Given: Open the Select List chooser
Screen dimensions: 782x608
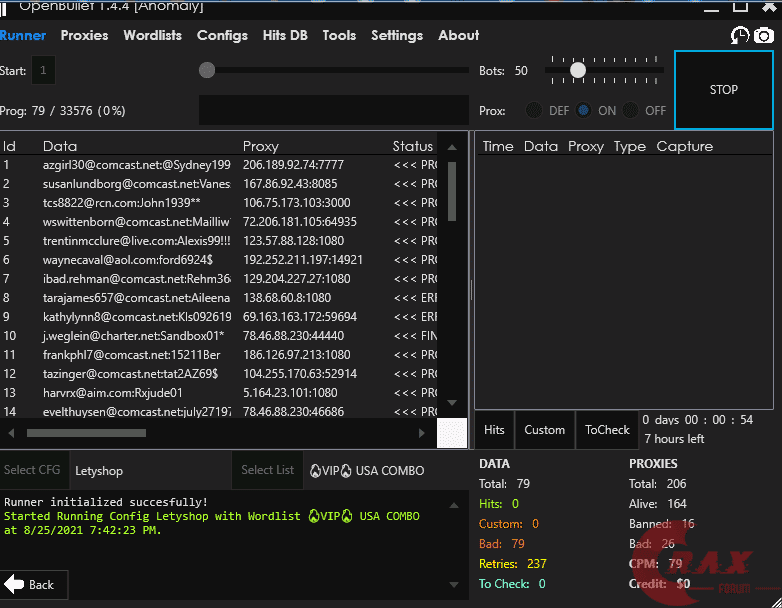Looking at the screenshot, I should (x=268, y=470).
